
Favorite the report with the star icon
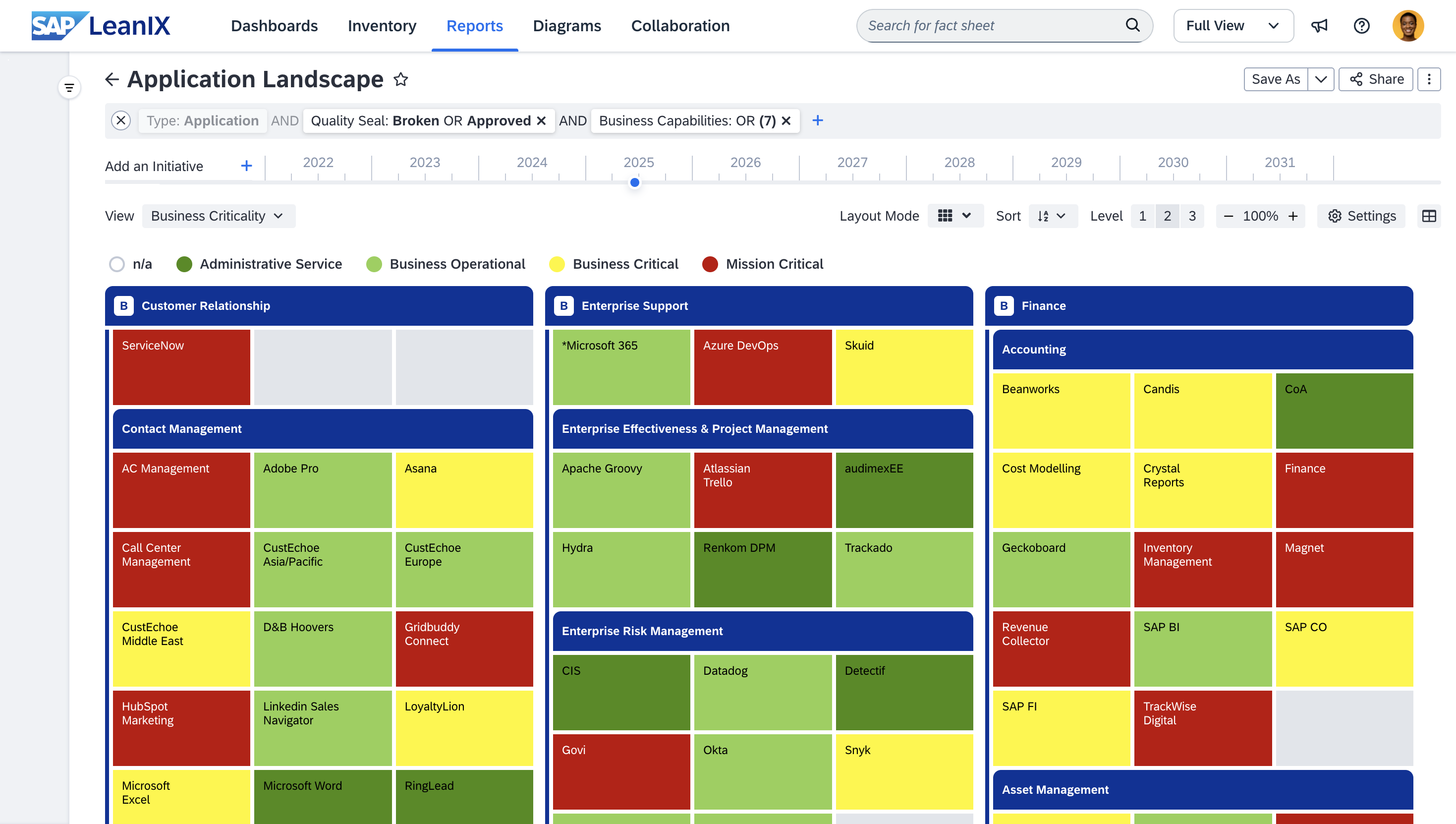400,79
